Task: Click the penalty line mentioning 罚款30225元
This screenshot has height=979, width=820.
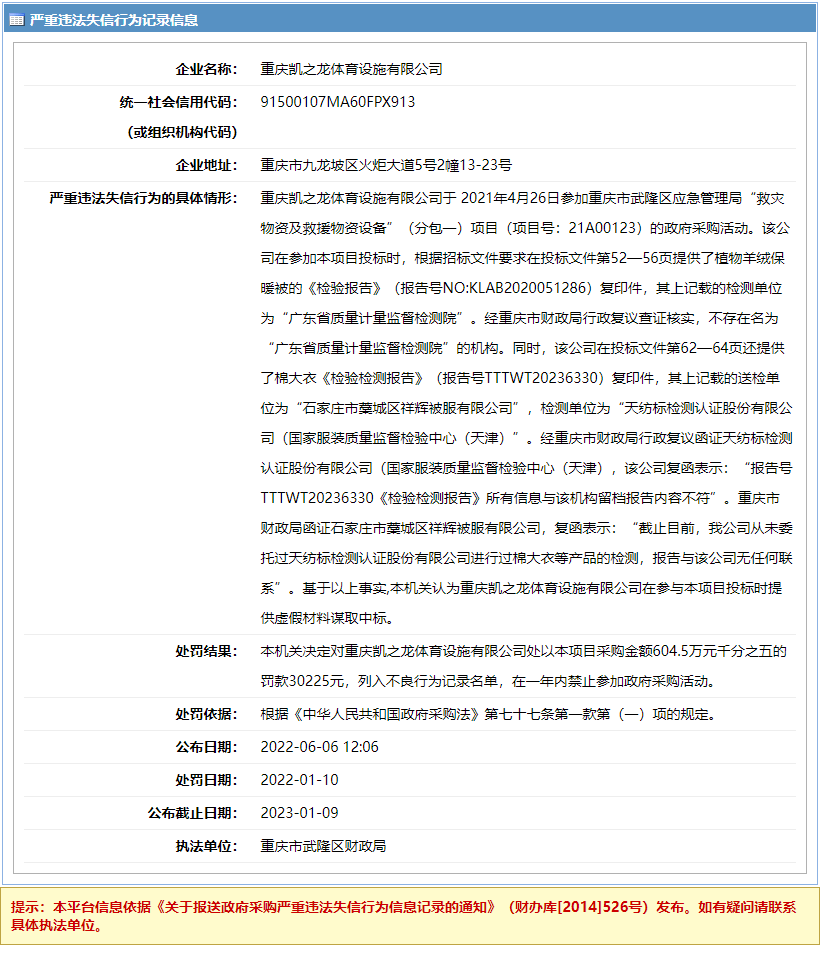Action: pyautogui.click(x=488, y=681)
